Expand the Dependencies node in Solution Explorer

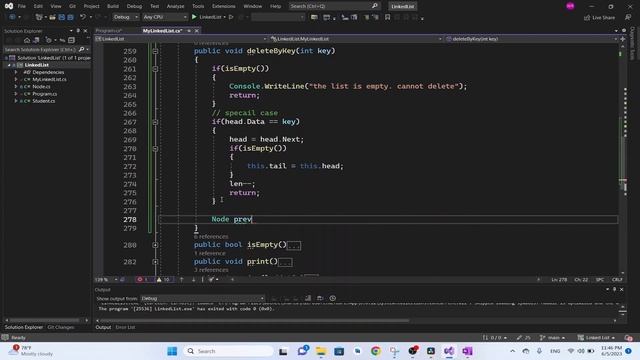[16, 72]
